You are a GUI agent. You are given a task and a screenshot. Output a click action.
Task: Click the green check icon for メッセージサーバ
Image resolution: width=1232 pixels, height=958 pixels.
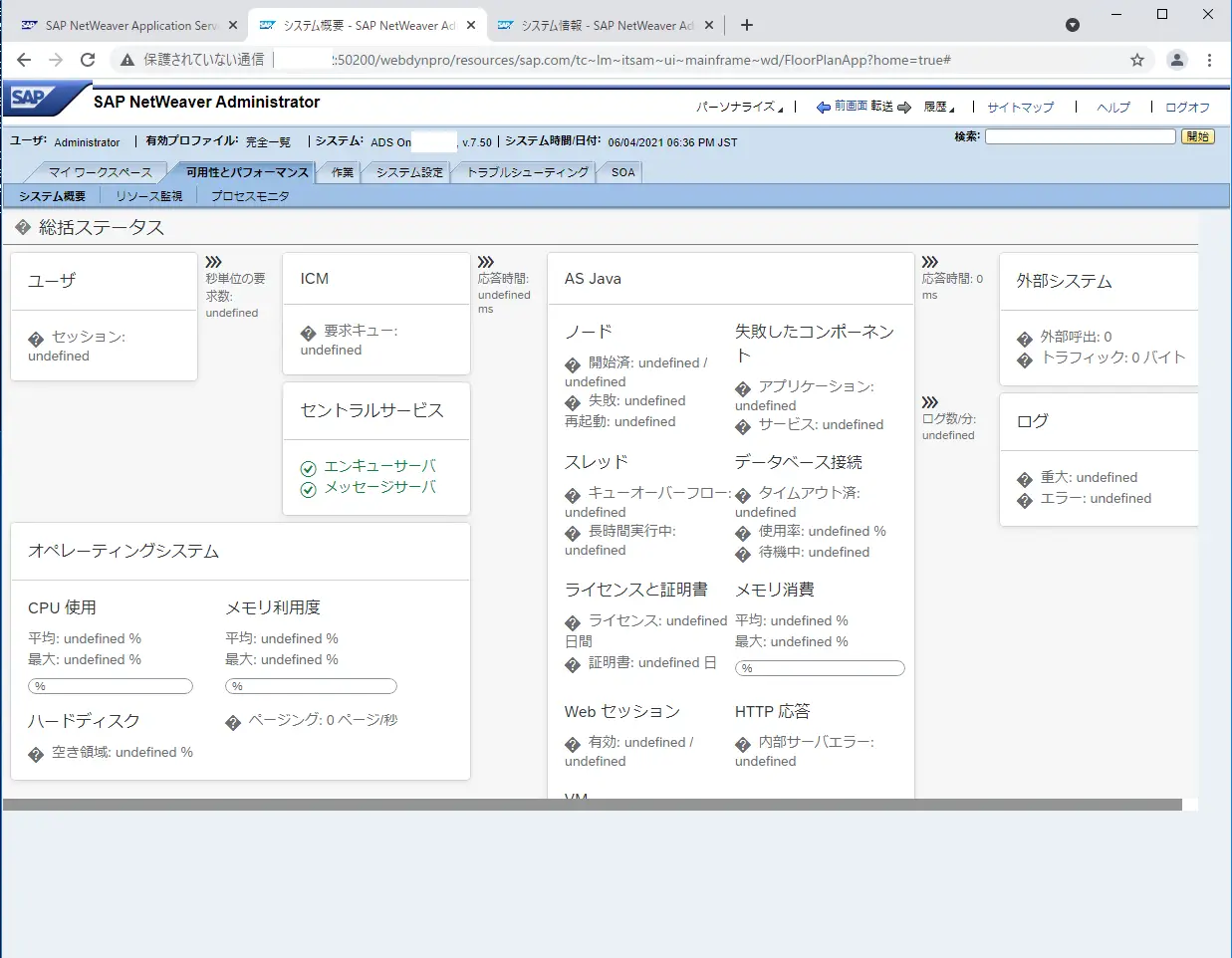pos(309,489)
